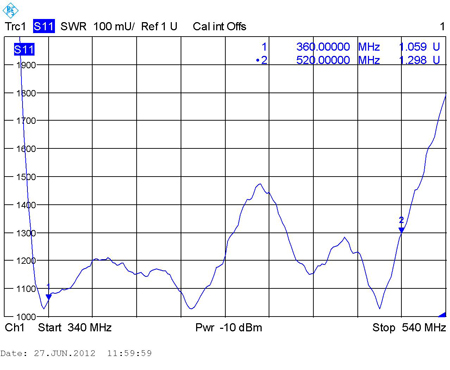This screenshot has width=450, height=370.
Task: Click the highlighted S11 label in the trace header
Action: click(44, 26)
